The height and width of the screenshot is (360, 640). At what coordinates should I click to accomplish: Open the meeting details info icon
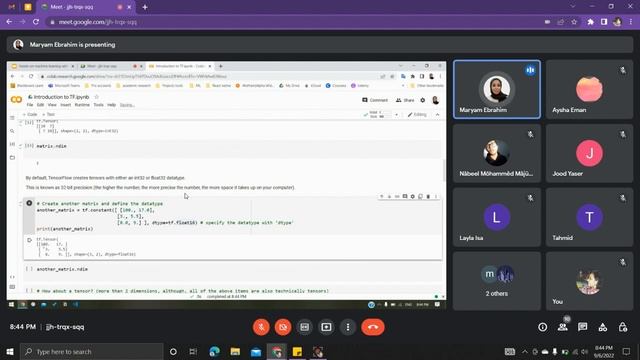pyautogui.click(x=542, y=327)
